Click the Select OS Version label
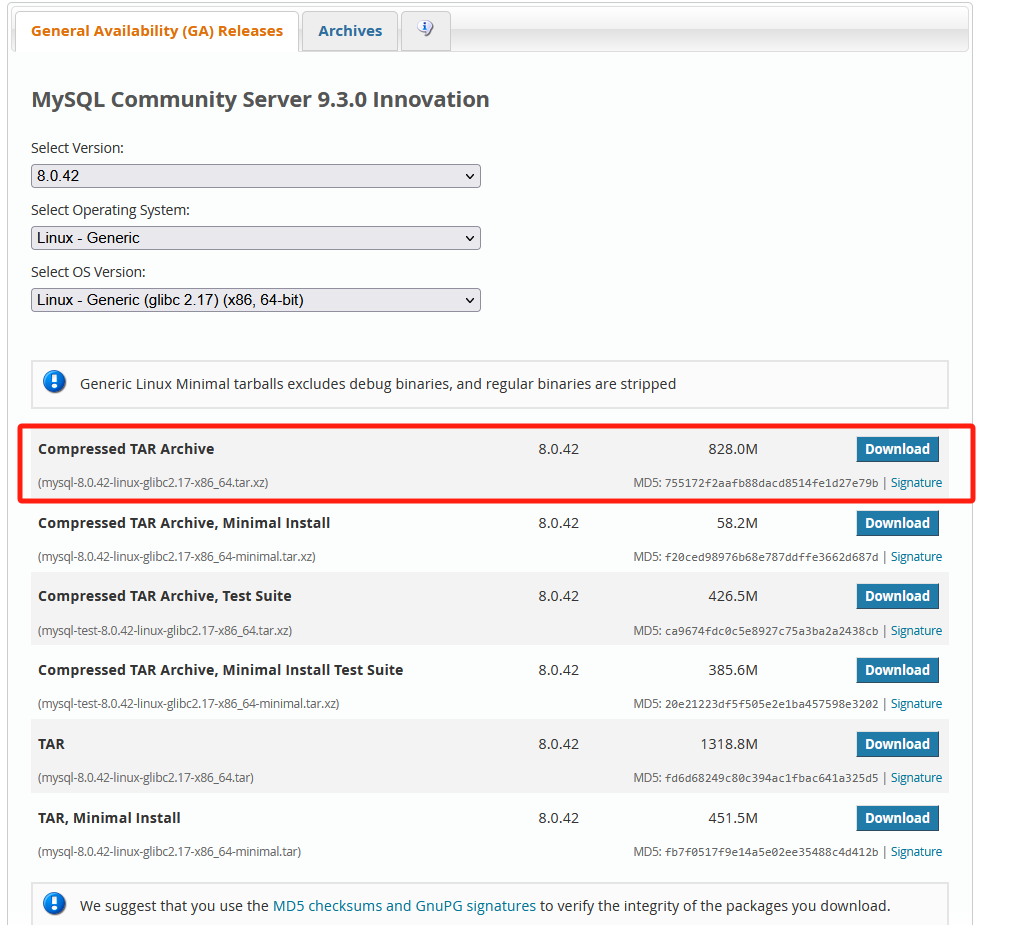Image resolution: width=1020 pixels, height=925 pixels. 88,272
